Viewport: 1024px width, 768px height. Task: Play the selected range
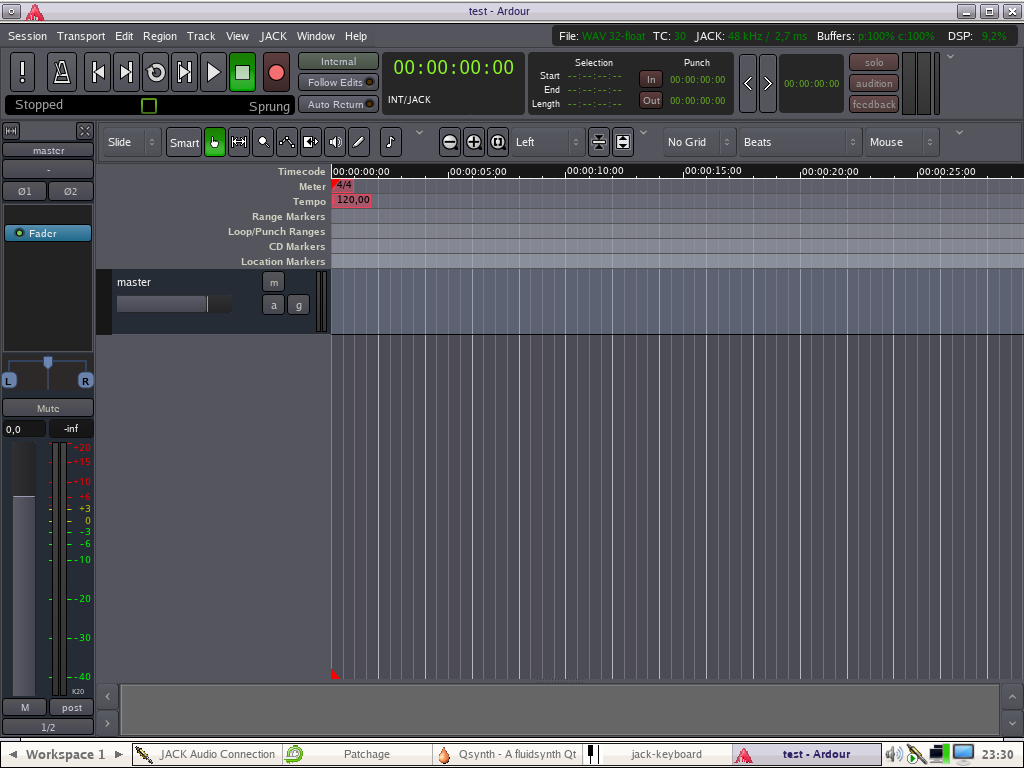coord(184,72)
